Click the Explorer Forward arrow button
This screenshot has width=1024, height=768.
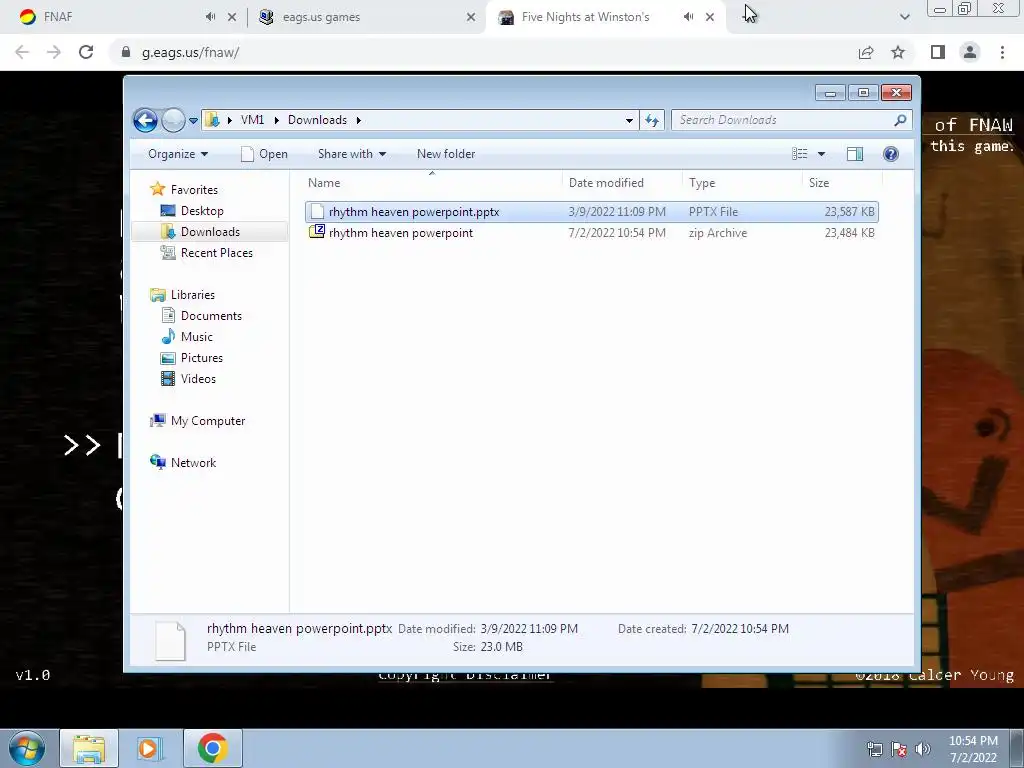pos(173,120)
